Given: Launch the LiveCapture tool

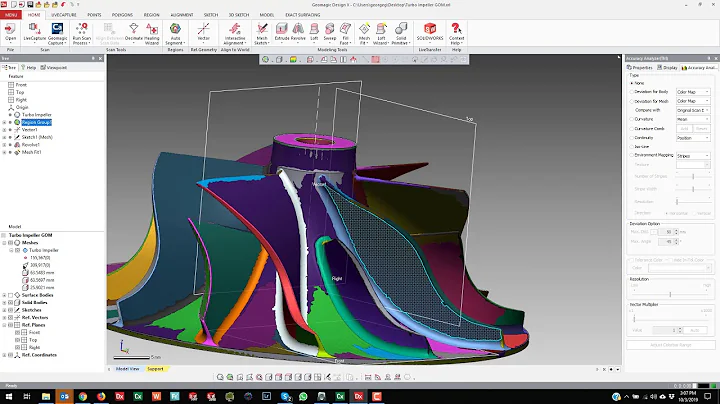Looking at the screenshot, I should [34, 33].
